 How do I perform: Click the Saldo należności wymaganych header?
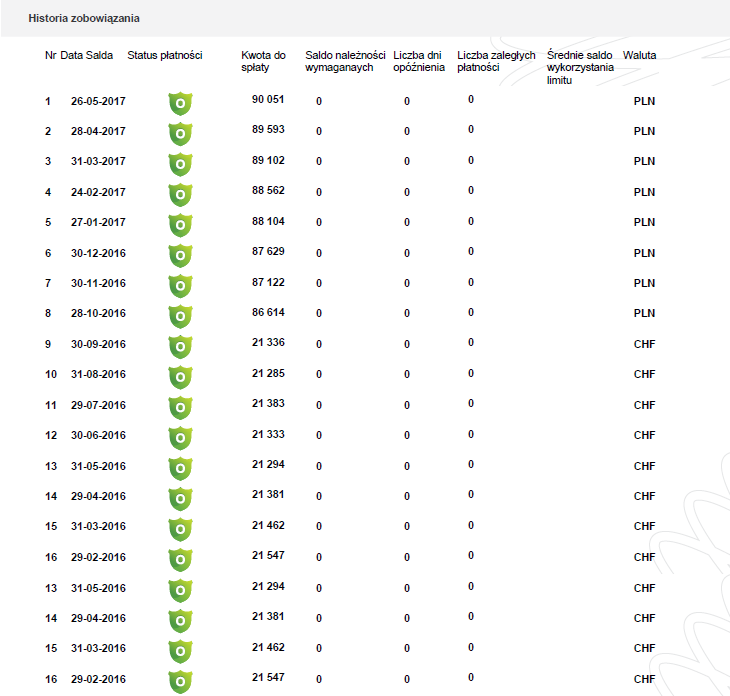click(x=345, y=61)
